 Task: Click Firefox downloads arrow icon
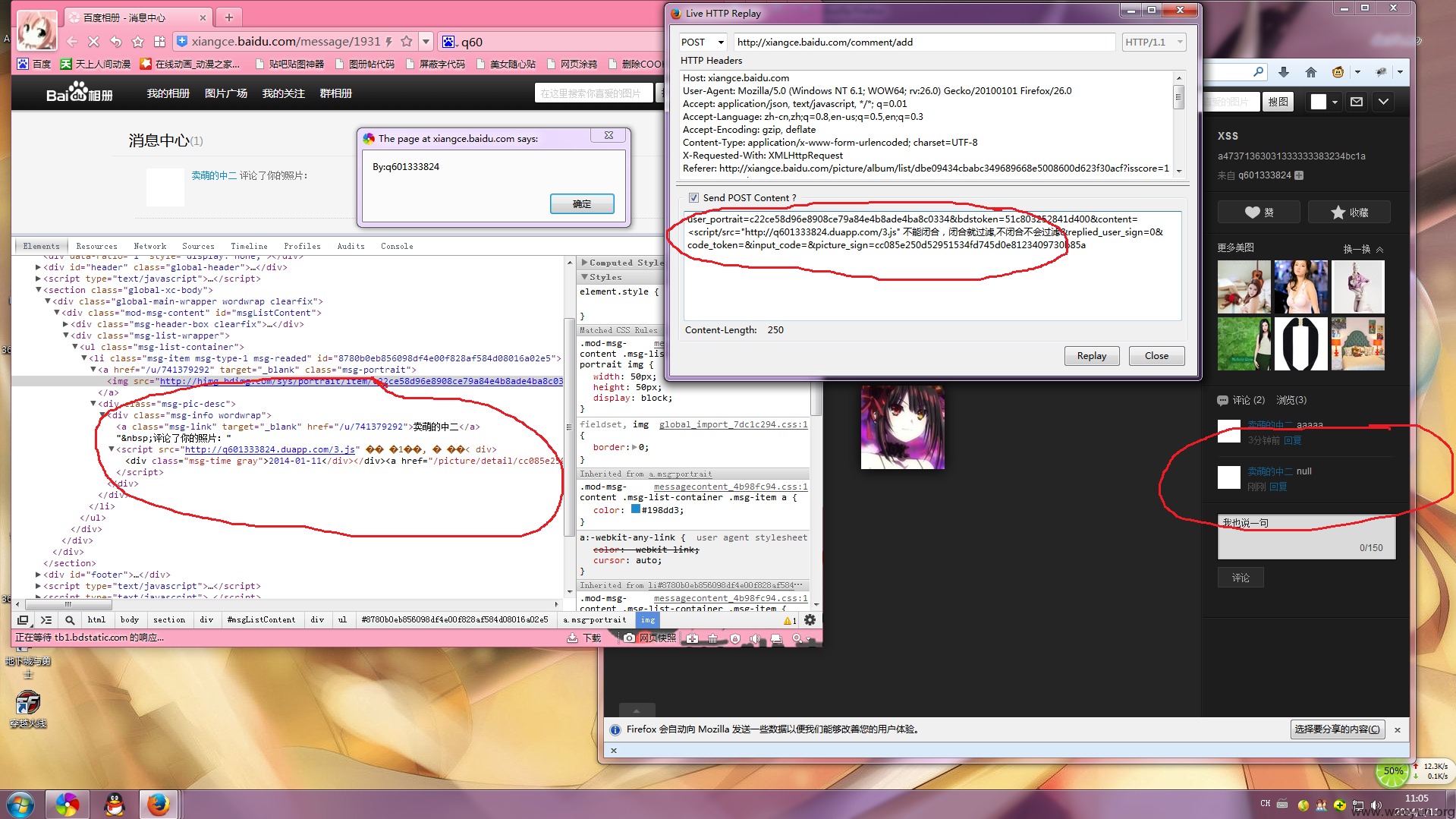pyautogui.click(x=1284, y=72)
